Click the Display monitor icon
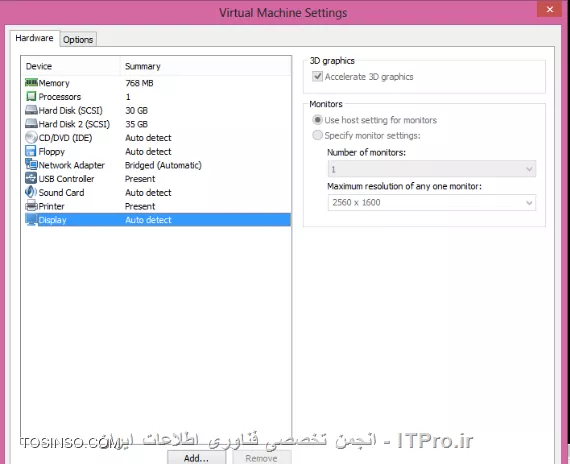This screenshot has width=570, height=464. [31, 220]
